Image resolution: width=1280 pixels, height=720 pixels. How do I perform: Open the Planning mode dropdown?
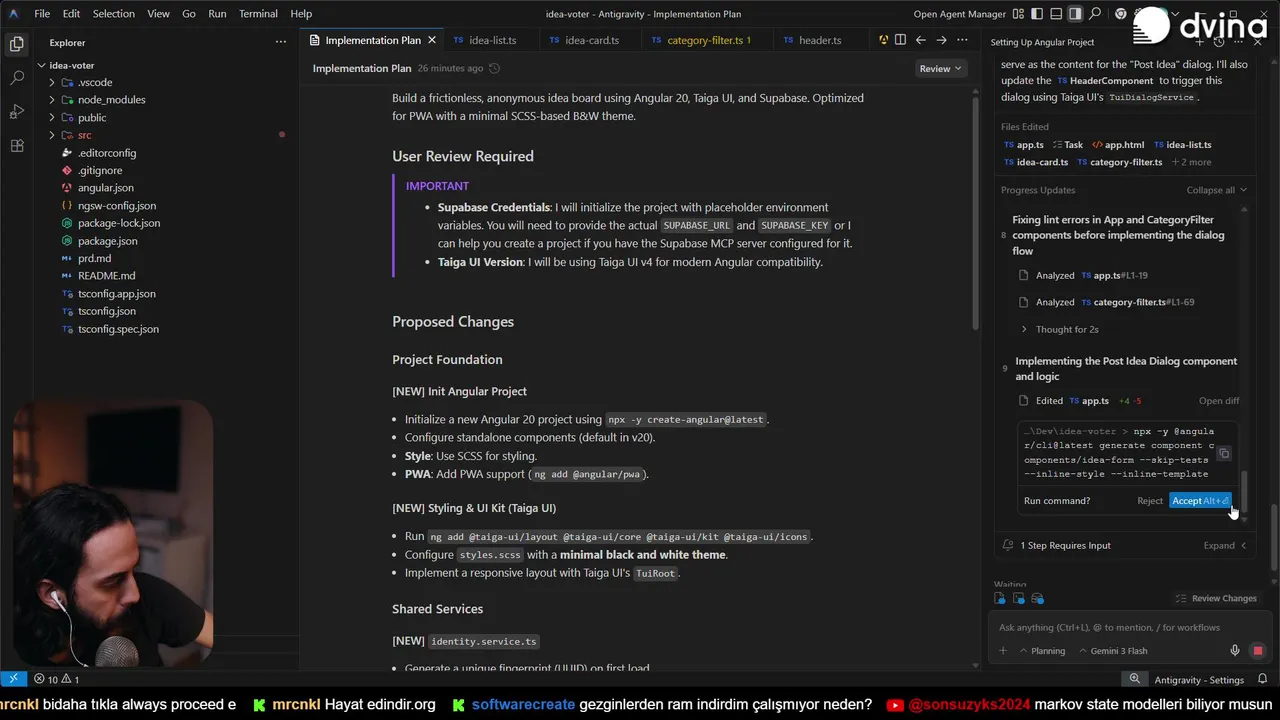[1041, 650]
